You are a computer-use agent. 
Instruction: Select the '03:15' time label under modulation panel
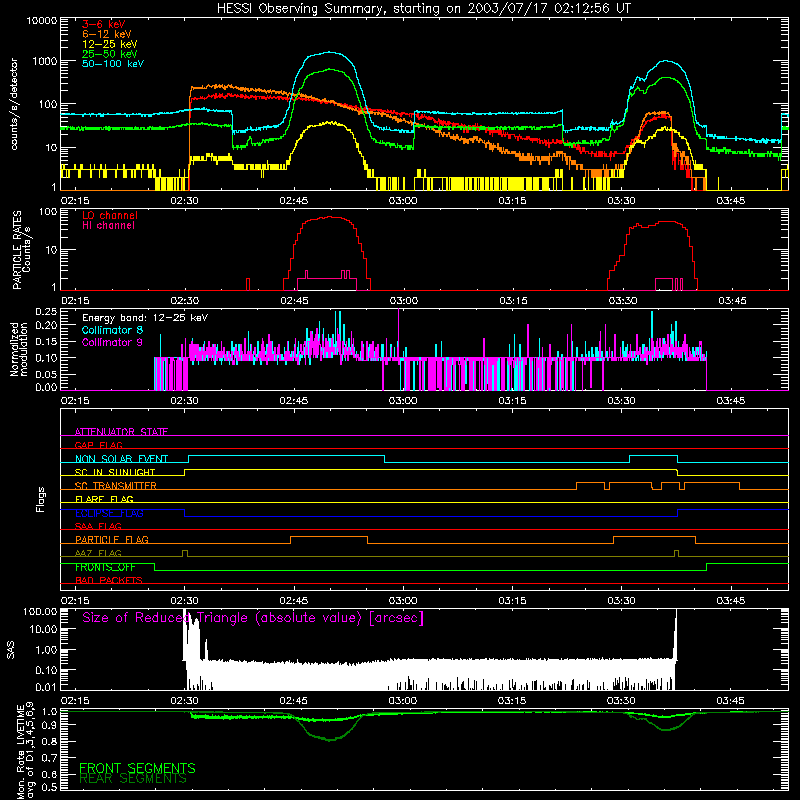pyautogui.click(x=512, y=401)
